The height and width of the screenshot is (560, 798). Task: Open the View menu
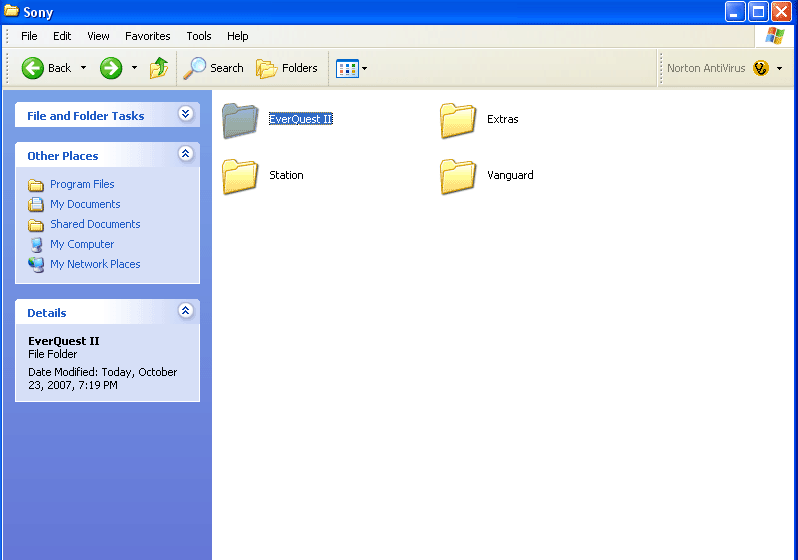(x=98, y=36)
